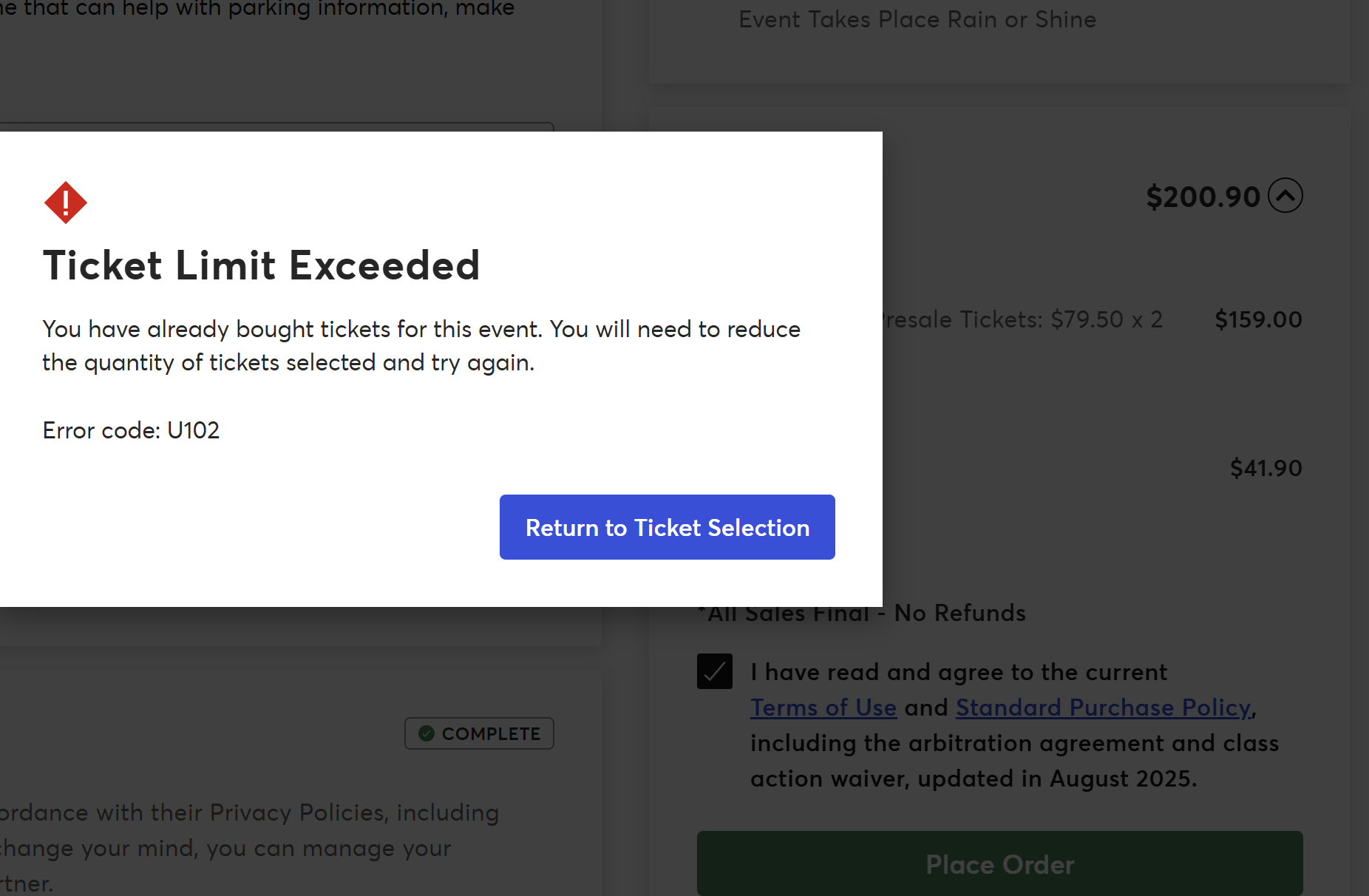Click the $41.90 fees amount
Screen dimensions: 1369x896
tap(1266, 468)
